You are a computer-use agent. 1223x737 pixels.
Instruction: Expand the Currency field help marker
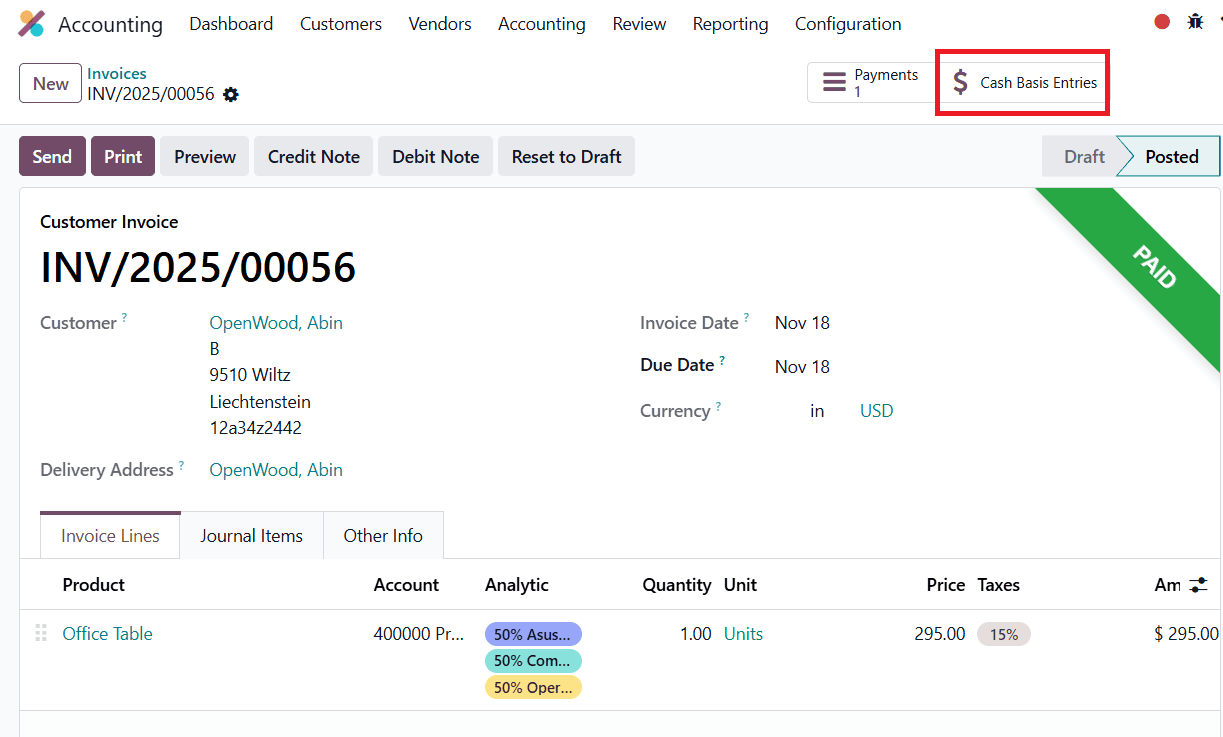[716, 404]
